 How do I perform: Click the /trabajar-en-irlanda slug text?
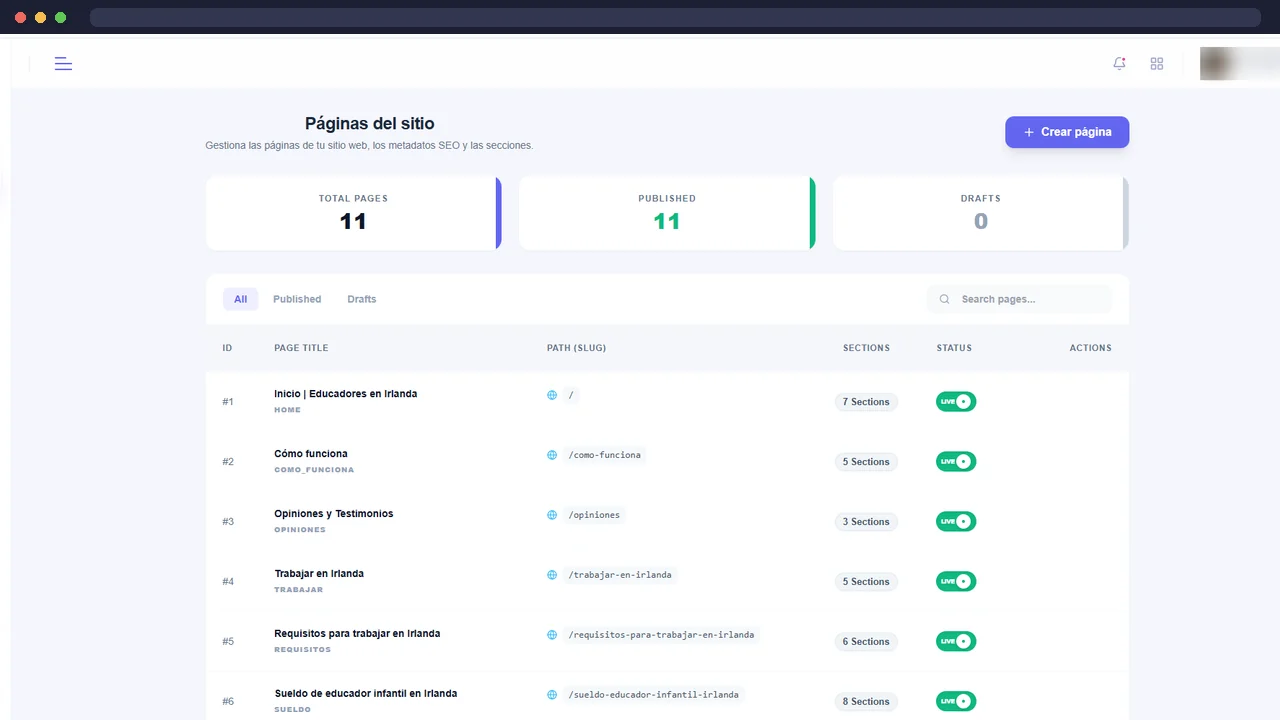point(620,575)
